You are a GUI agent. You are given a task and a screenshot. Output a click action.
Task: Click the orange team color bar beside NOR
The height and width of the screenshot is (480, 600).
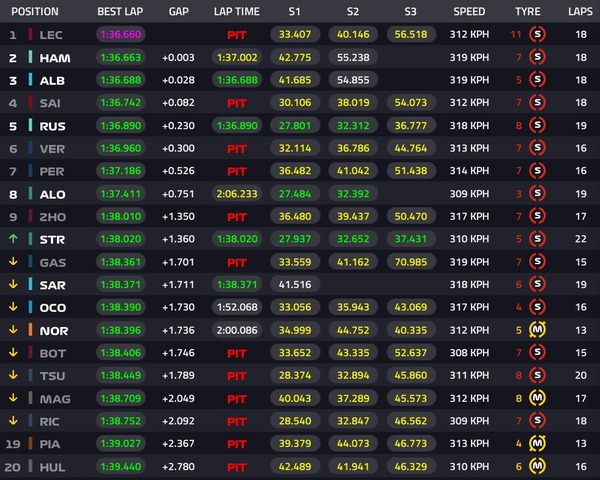coord(30,330)
